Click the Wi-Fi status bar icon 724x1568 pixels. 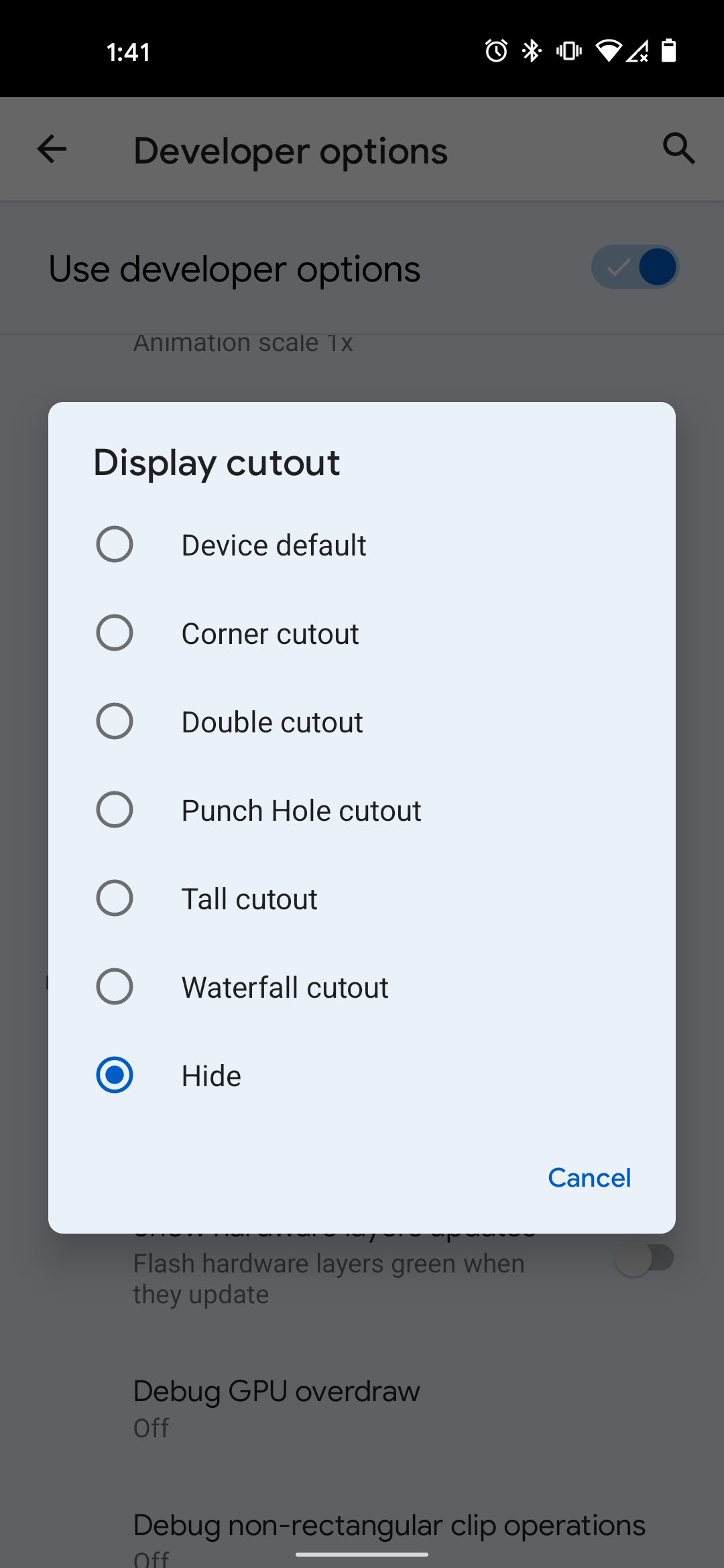pyautogui.click(x=609, y=52)
